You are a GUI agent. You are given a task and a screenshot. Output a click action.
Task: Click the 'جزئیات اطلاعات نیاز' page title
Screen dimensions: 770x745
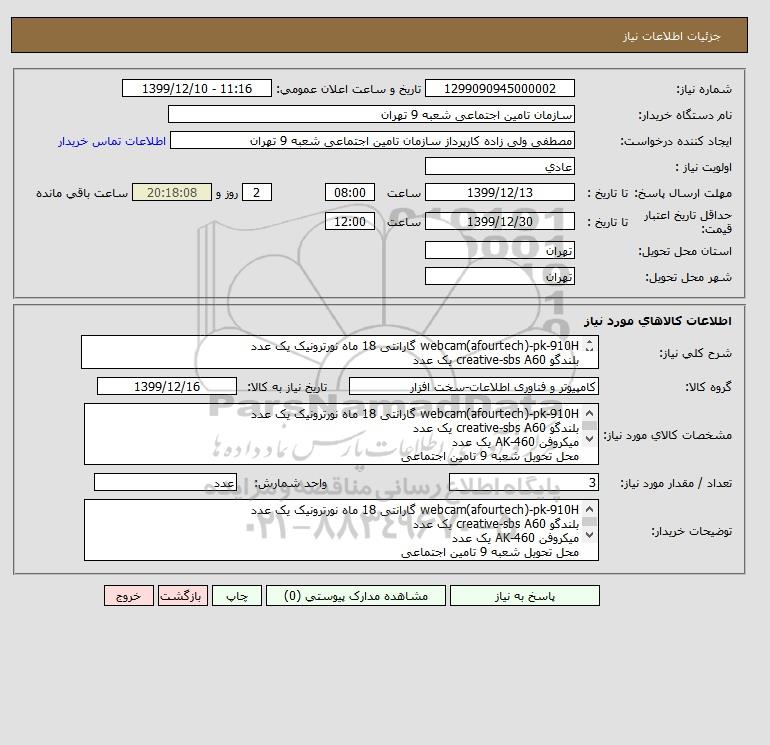[x=671, y=36]
